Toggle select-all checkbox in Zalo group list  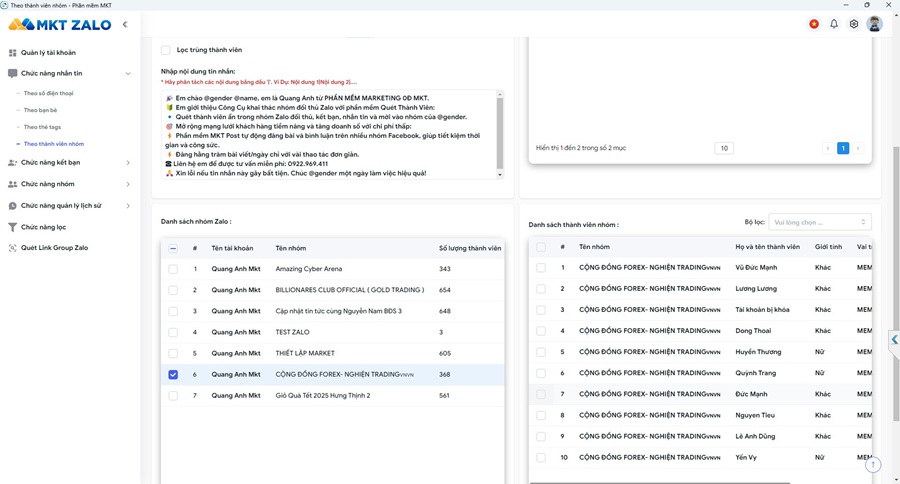[173, 249]
